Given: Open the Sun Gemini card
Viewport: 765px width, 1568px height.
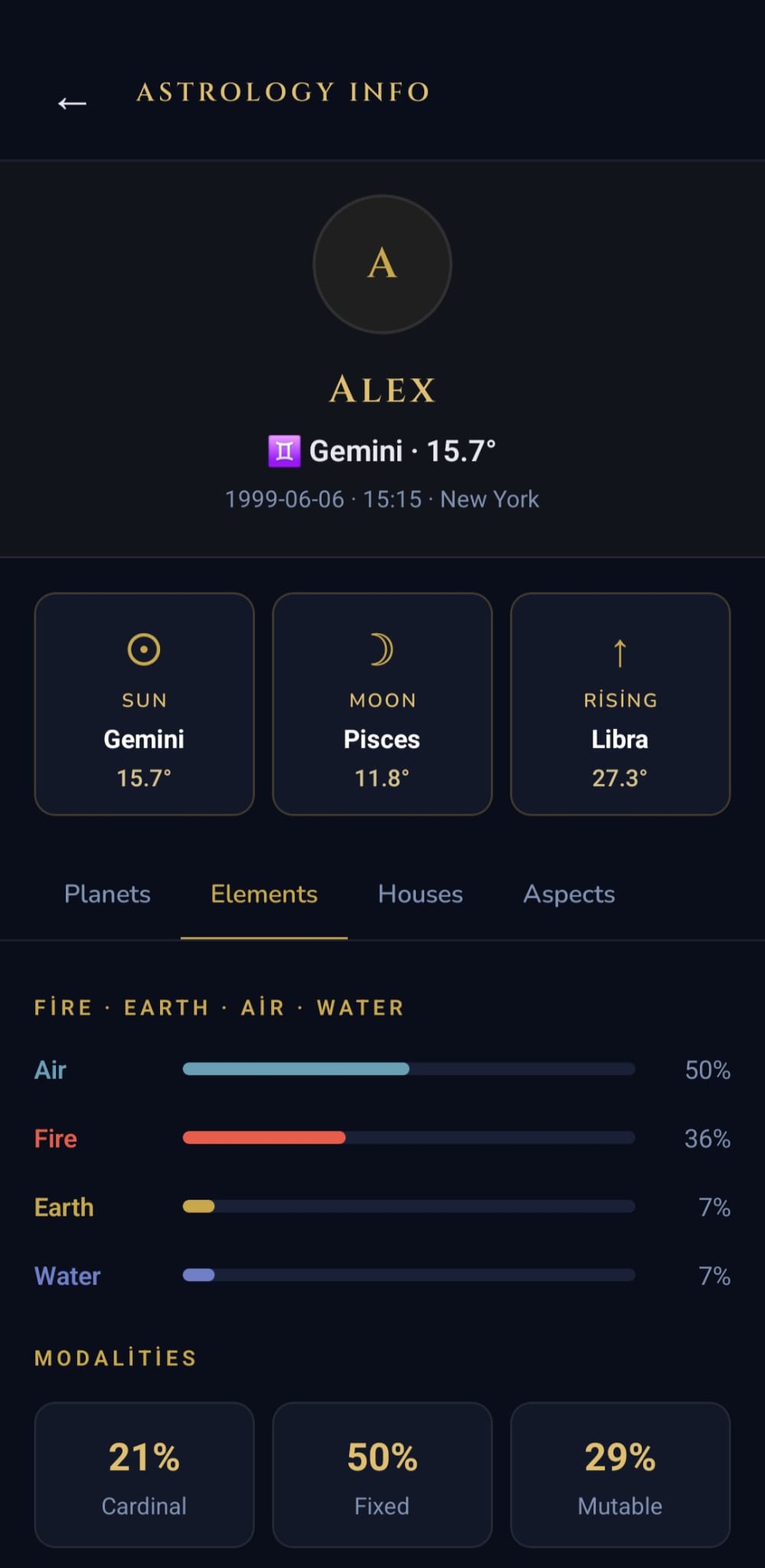Looking at the screenshot, I should [144, 704].
